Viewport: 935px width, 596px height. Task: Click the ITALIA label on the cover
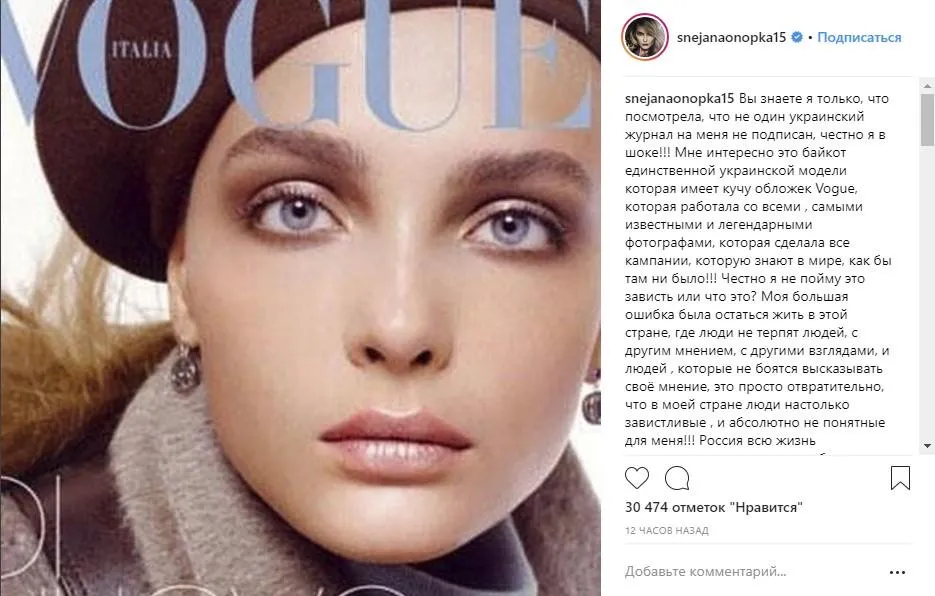(x=142, y=50)
